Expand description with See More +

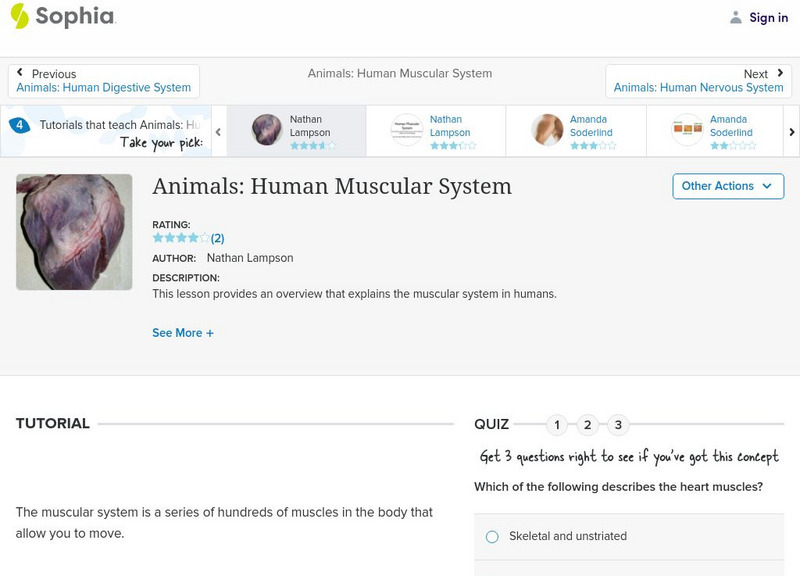183,333
